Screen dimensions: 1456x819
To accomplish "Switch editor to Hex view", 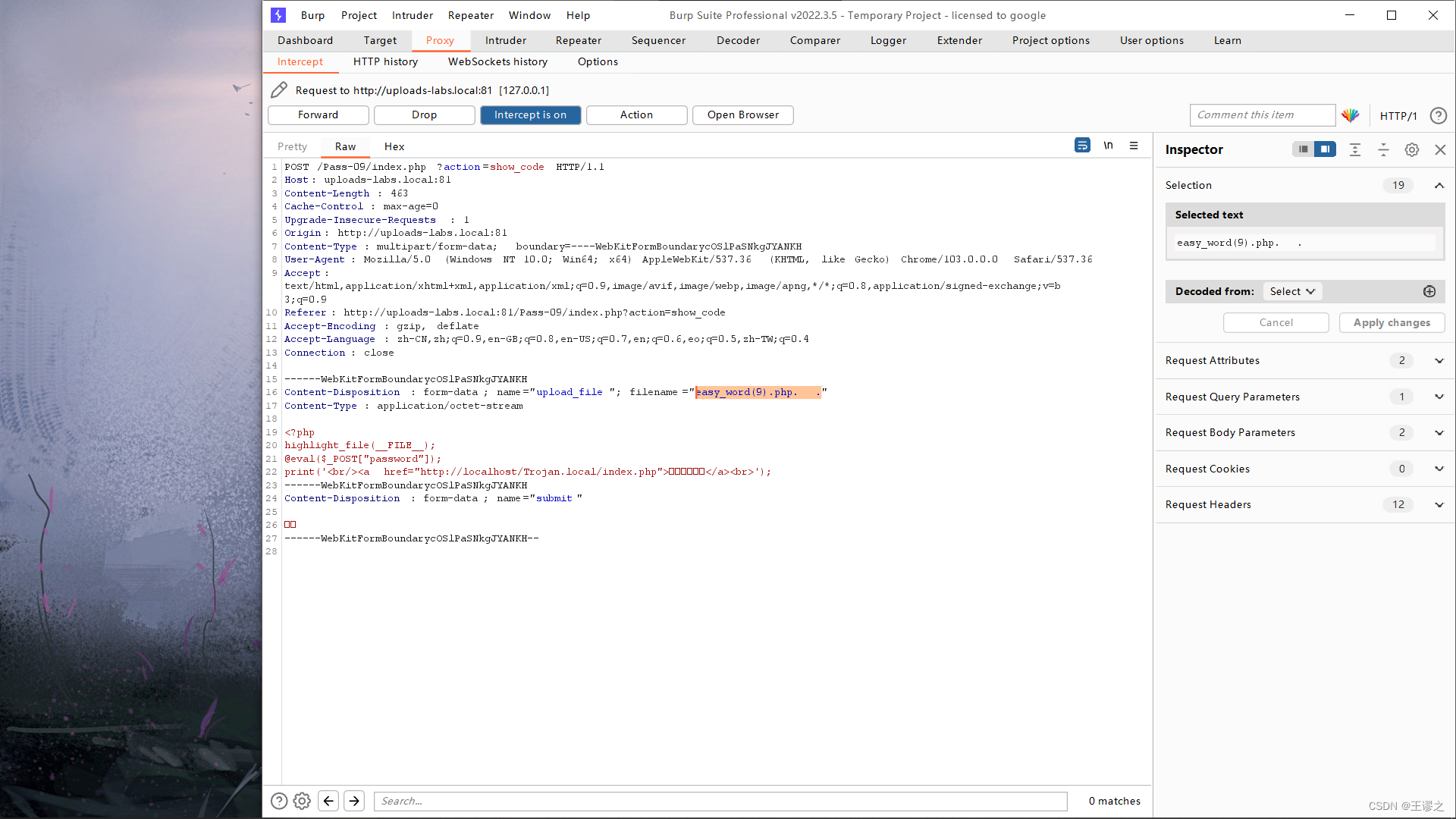I will [394, 146].
